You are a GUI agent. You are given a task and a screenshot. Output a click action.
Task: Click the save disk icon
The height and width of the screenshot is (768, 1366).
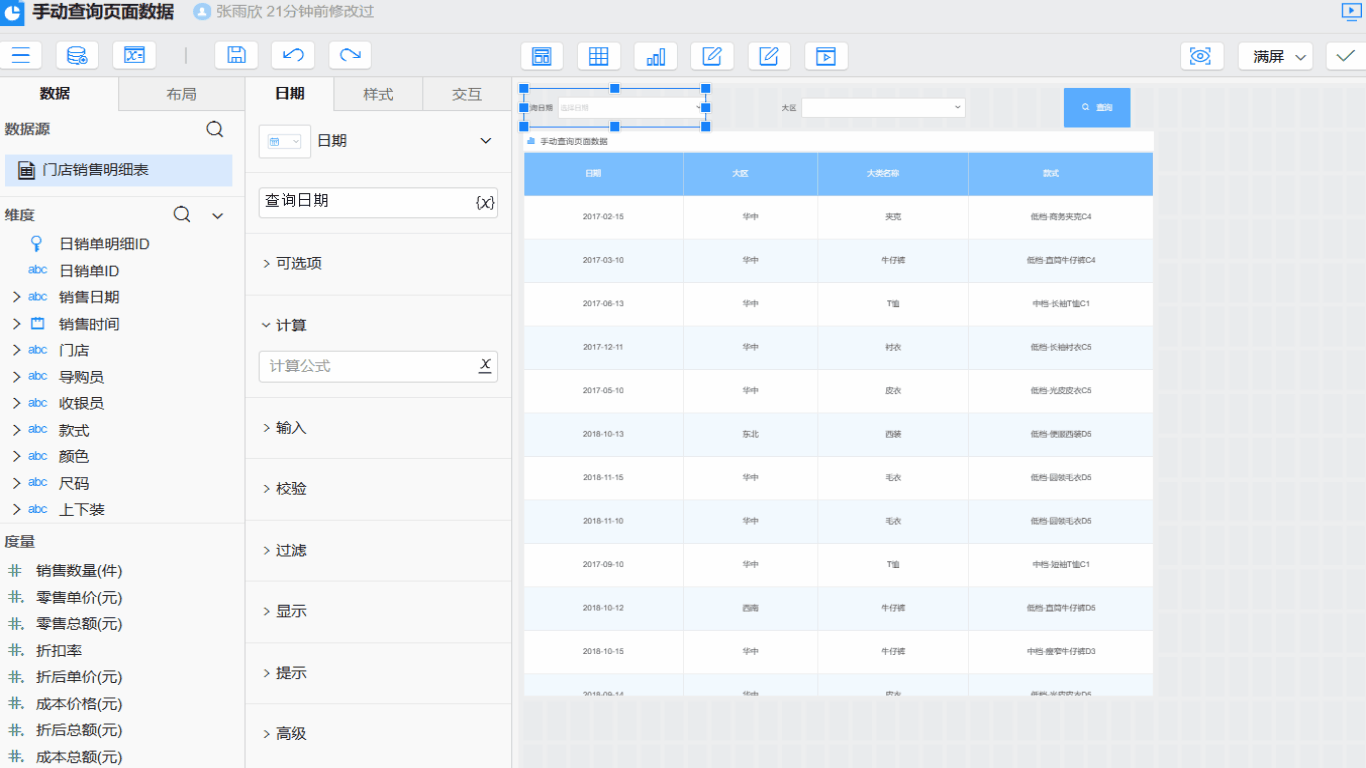tap(236, 56)
